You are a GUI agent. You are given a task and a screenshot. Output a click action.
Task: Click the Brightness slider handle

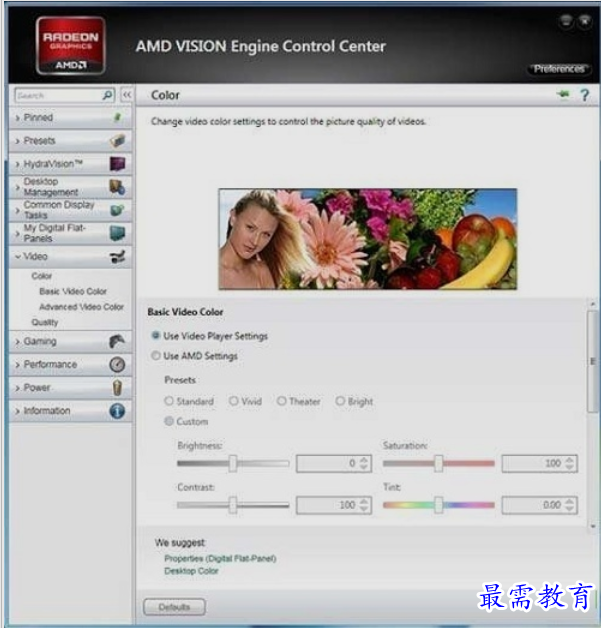pos(233,463)
